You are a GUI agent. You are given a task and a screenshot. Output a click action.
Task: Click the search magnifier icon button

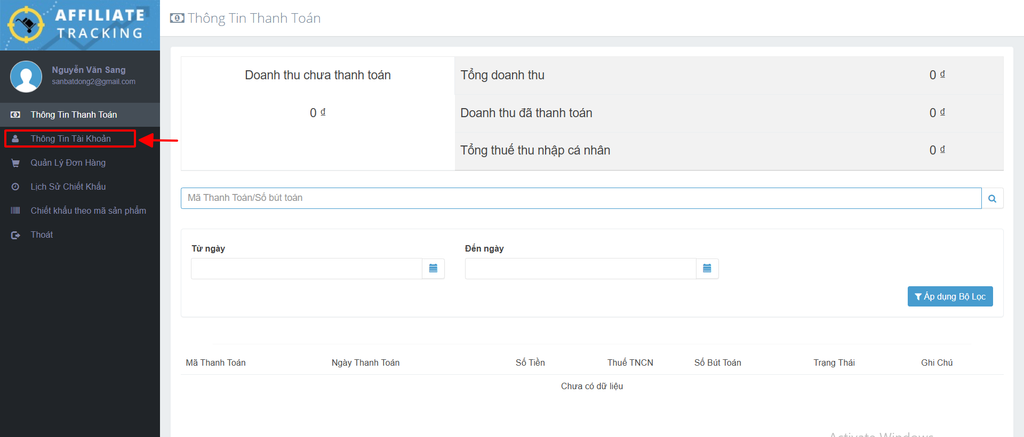click(x=992, y=199)
